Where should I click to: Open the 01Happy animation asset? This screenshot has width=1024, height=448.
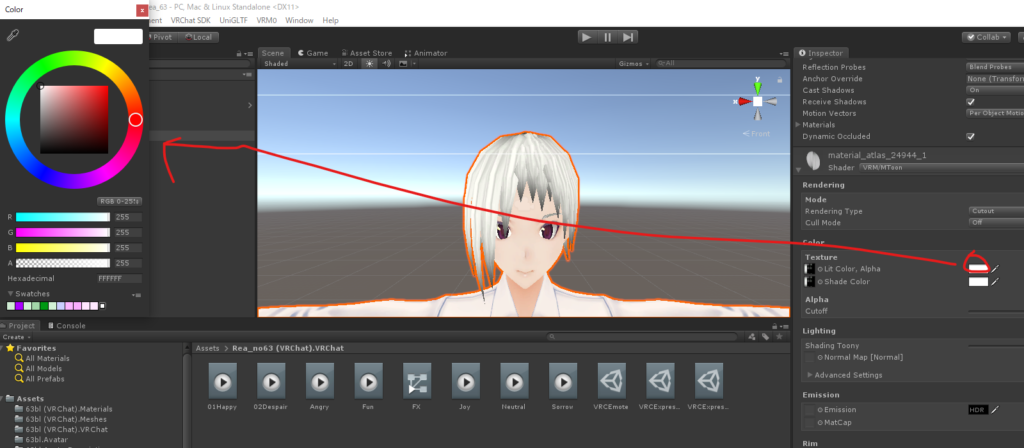(222, 381)
